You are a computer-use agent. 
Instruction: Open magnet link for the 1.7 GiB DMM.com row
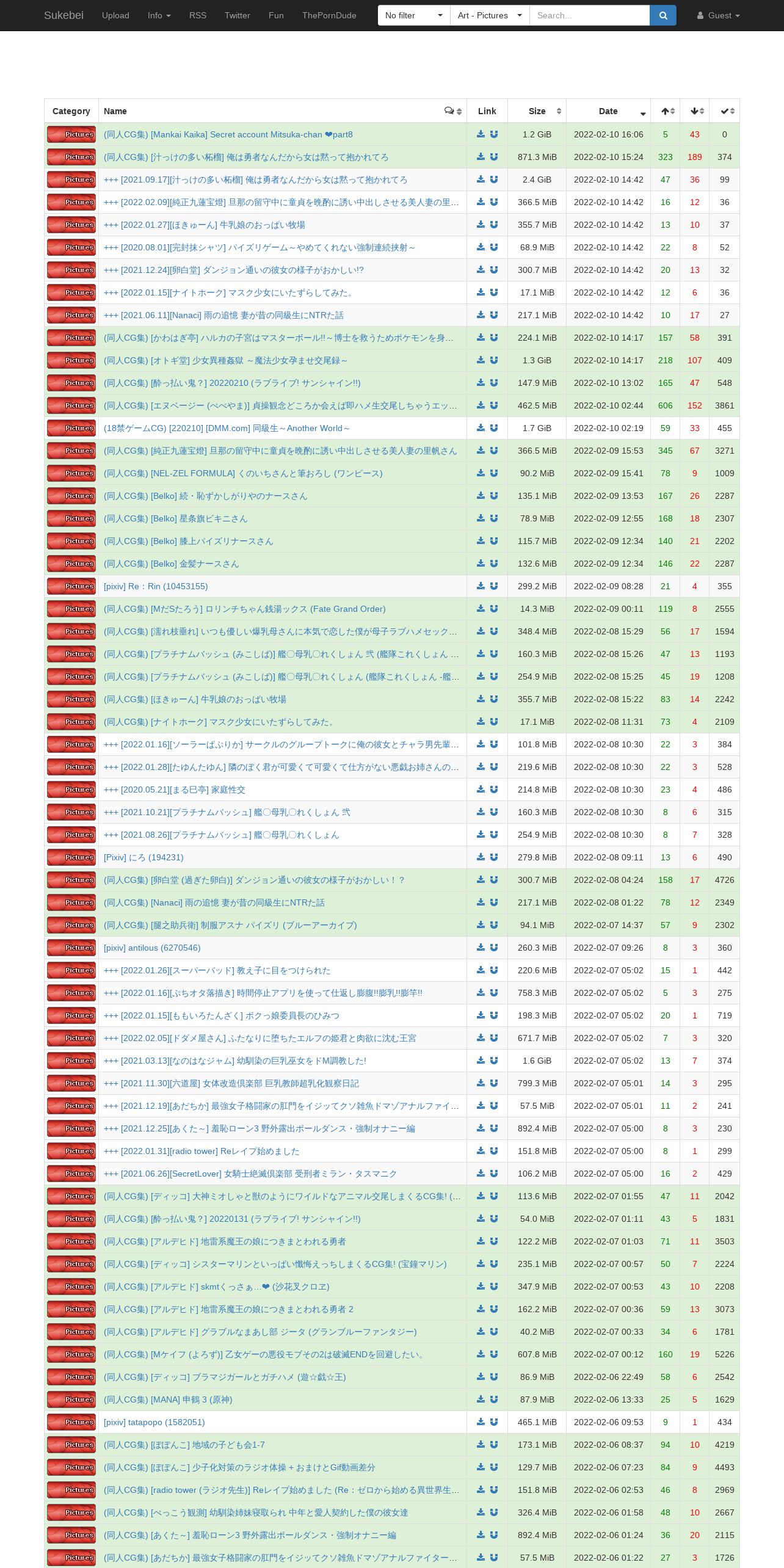[493, 428]
